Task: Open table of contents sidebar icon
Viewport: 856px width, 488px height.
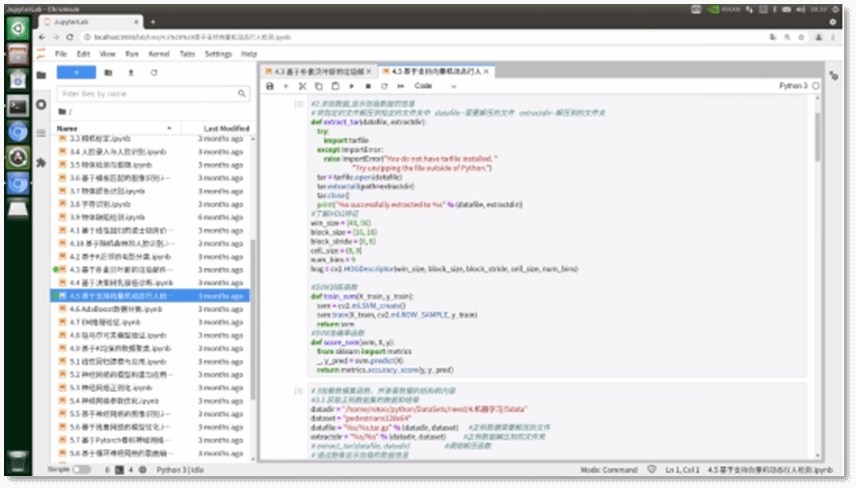Action: pyautogui.click(x=41, y=133)
